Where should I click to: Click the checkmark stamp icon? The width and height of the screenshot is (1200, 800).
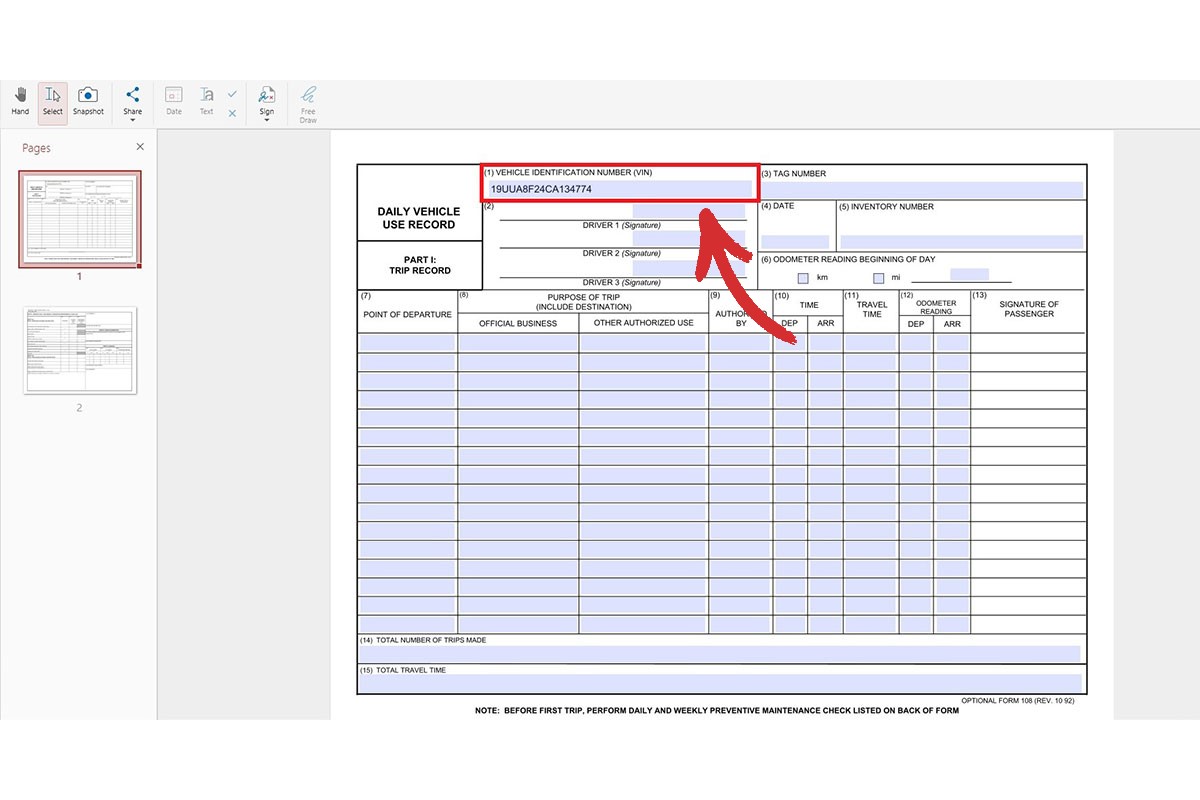pyautogui.click(x=232, y=94)
